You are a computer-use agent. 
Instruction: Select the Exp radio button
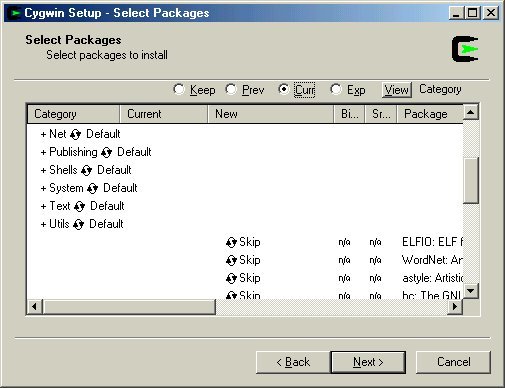(x=336, y=89)
